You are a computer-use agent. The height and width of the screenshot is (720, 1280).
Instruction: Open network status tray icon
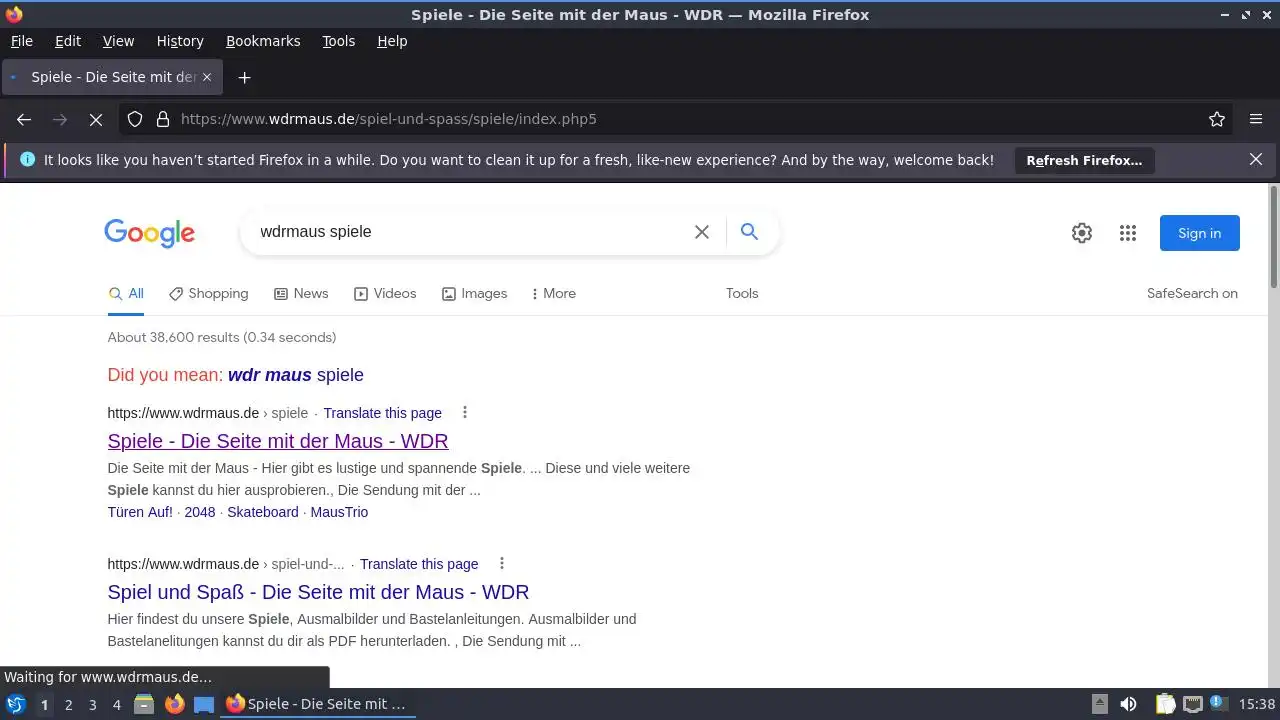[x=1192, y=704]
